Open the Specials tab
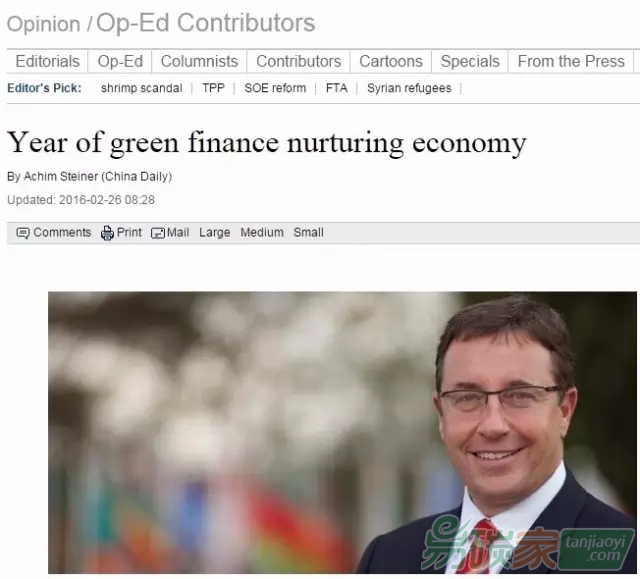This screenshot has width=640, height=579. pos(470,61)
